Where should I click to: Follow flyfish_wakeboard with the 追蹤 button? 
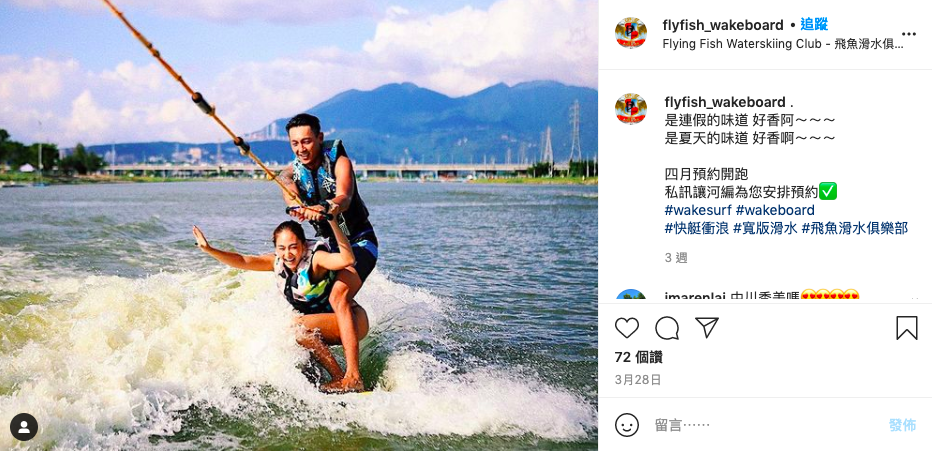pyautogui.click(x=814, y=25)
